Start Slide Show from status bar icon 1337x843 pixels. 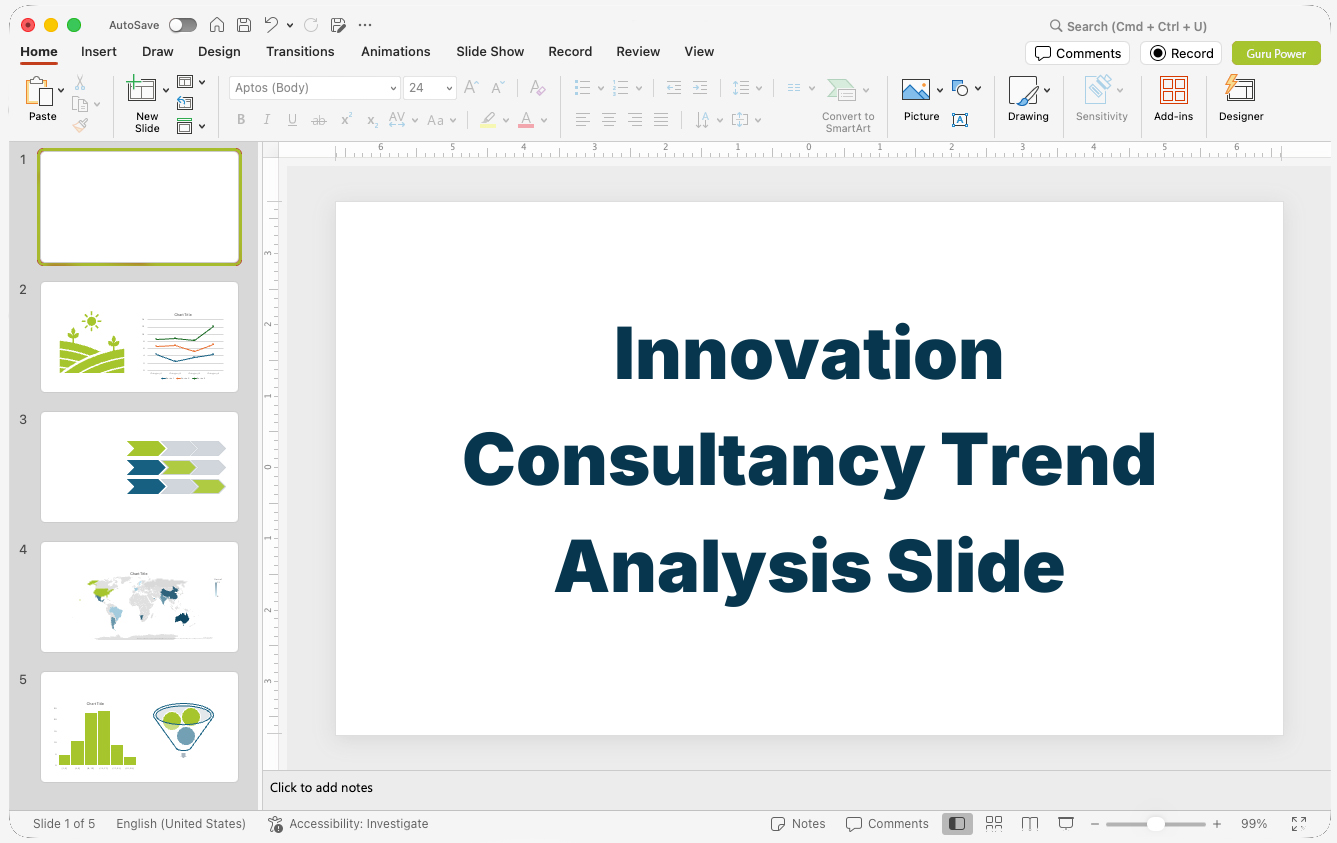click(1066, 824)
